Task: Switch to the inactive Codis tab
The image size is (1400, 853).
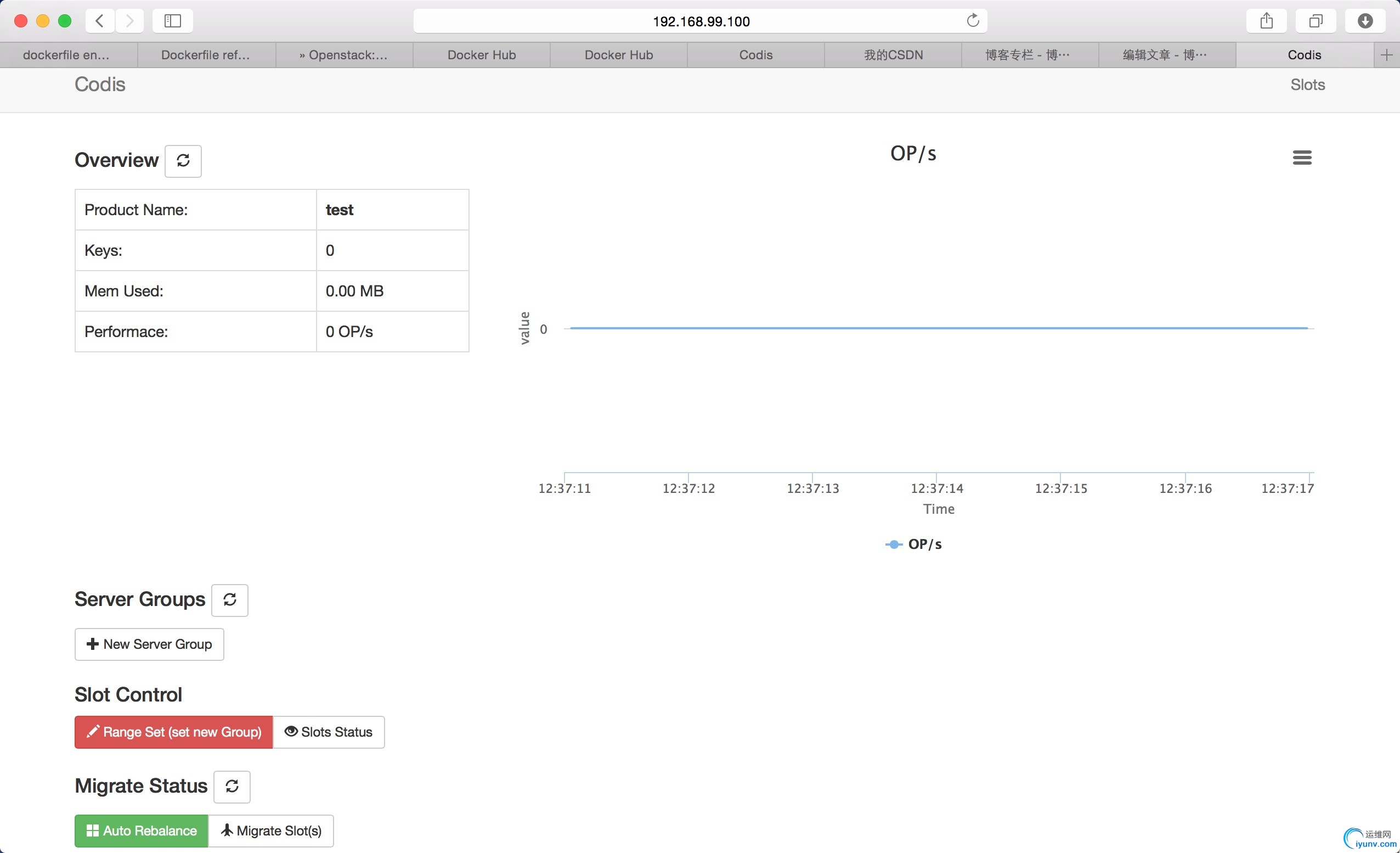Action: click(756, 55)
